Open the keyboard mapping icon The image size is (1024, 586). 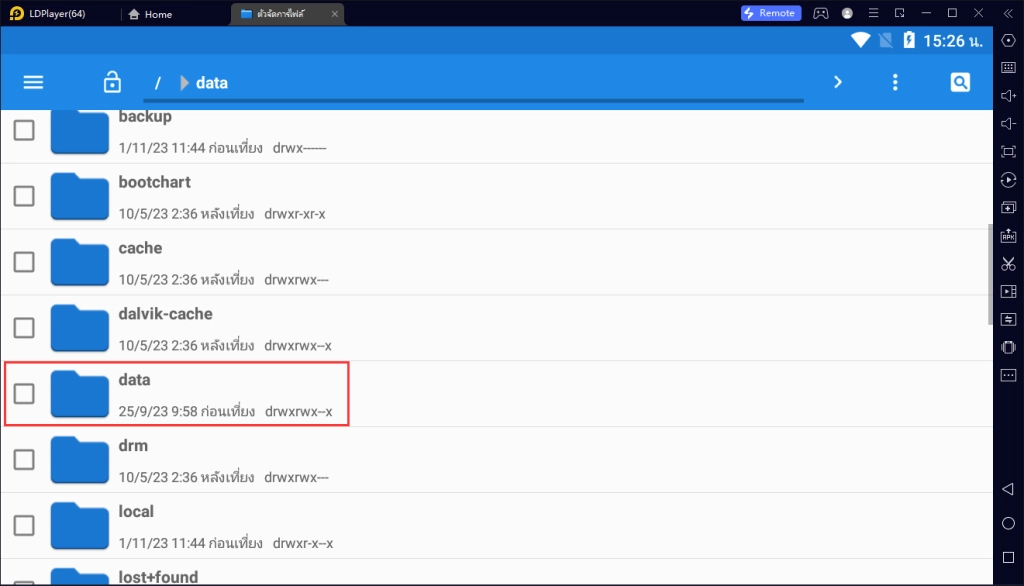1008,67
